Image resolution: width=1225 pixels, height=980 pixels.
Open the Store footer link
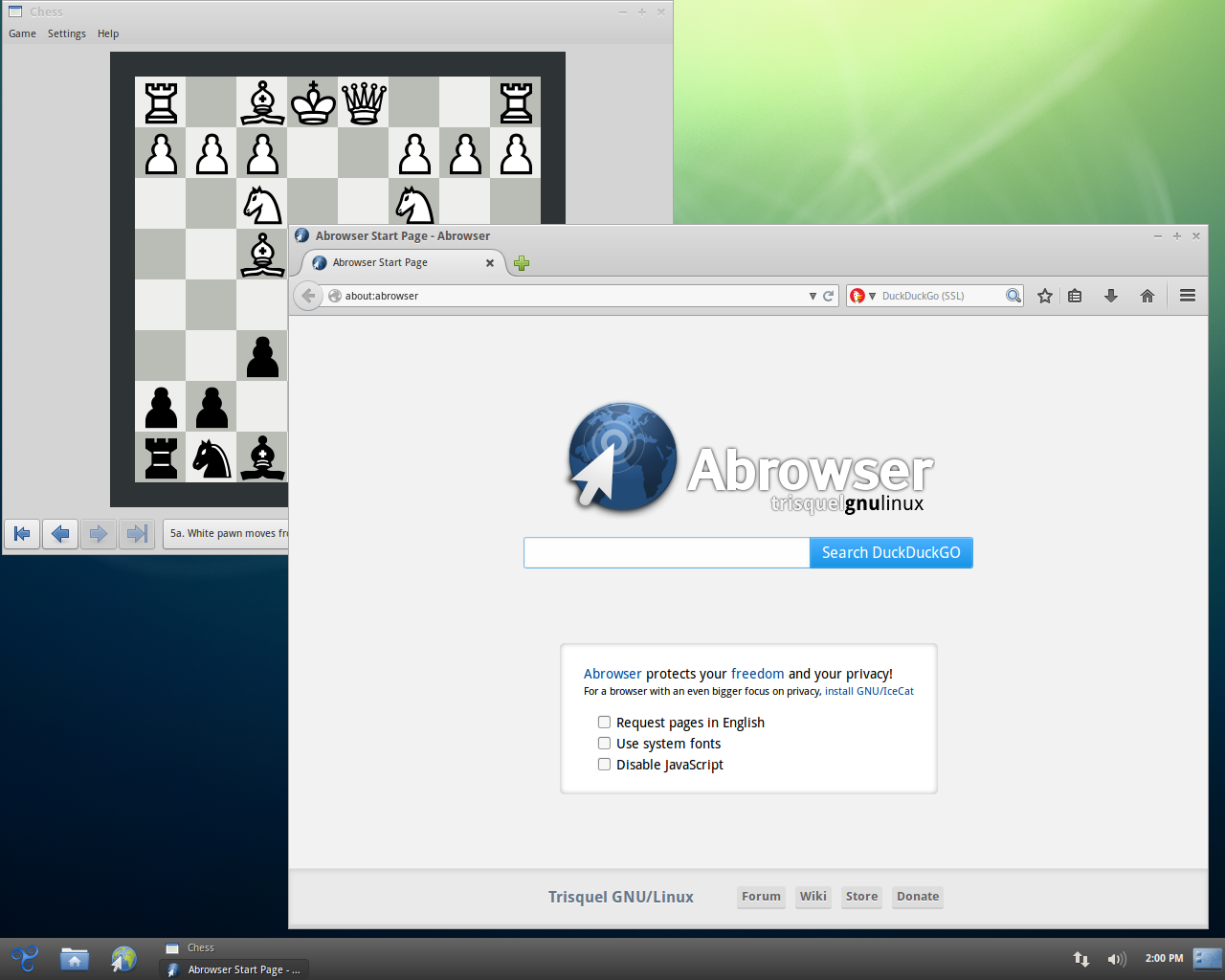[x=861, y=897]
